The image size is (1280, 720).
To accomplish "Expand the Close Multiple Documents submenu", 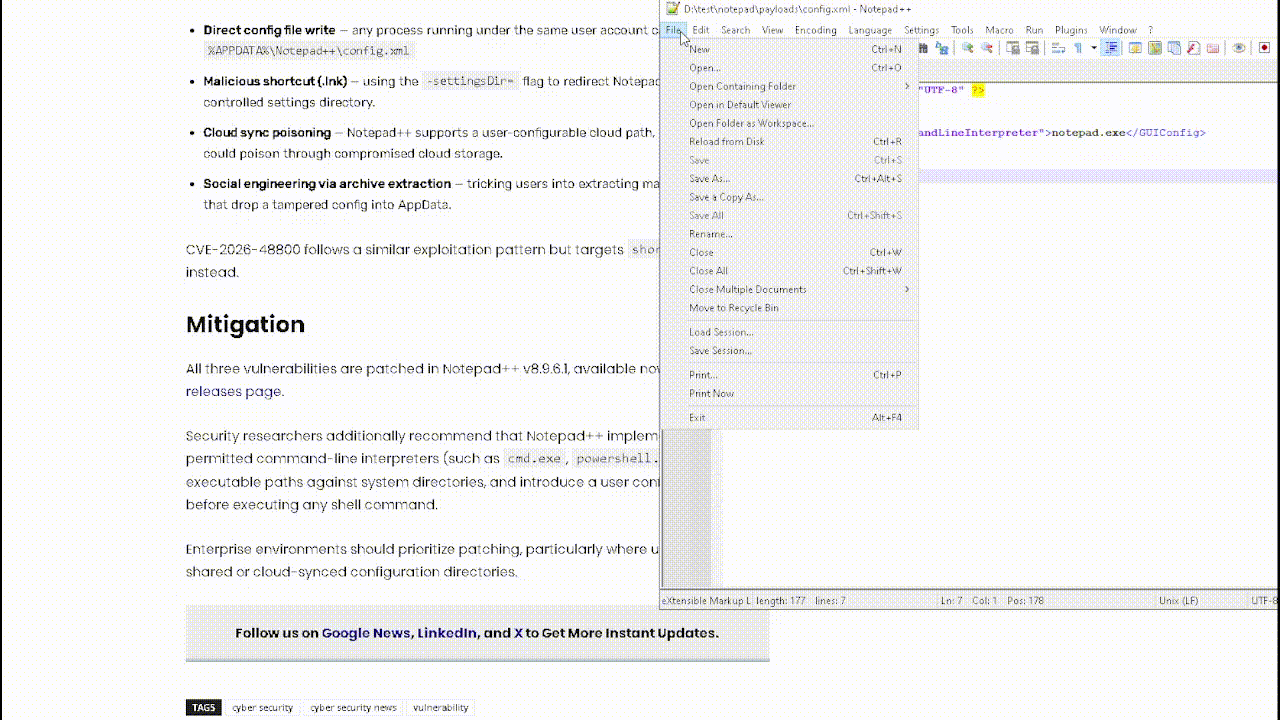I will coord(789,290).
